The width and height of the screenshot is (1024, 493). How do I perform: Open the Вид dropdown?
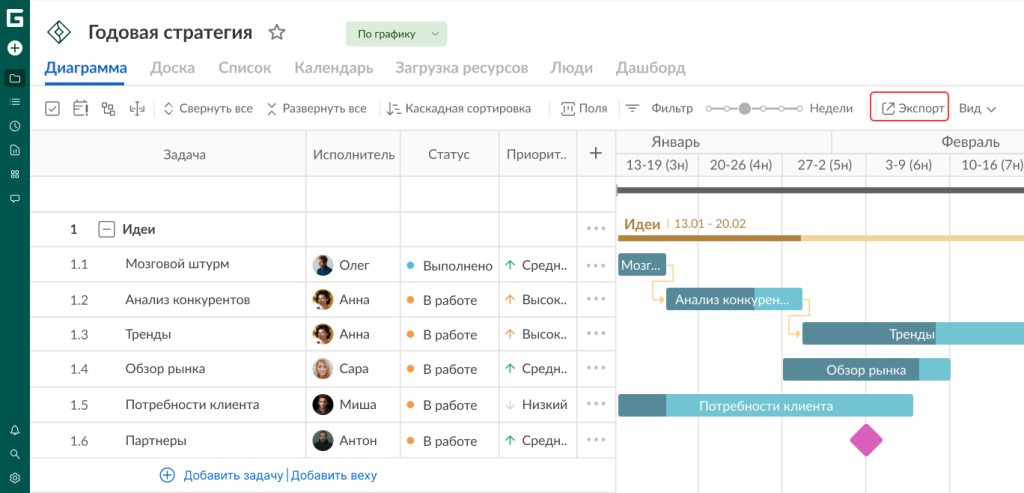977,109
